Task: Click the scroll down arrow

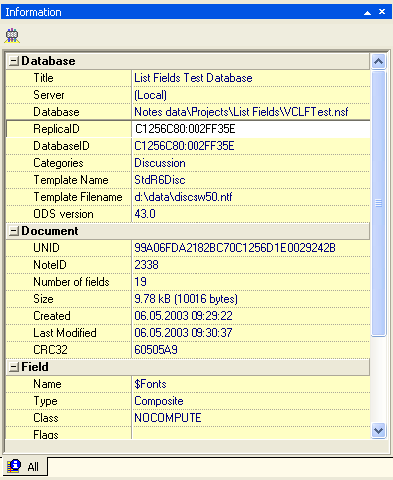Action: click(378, 431)
